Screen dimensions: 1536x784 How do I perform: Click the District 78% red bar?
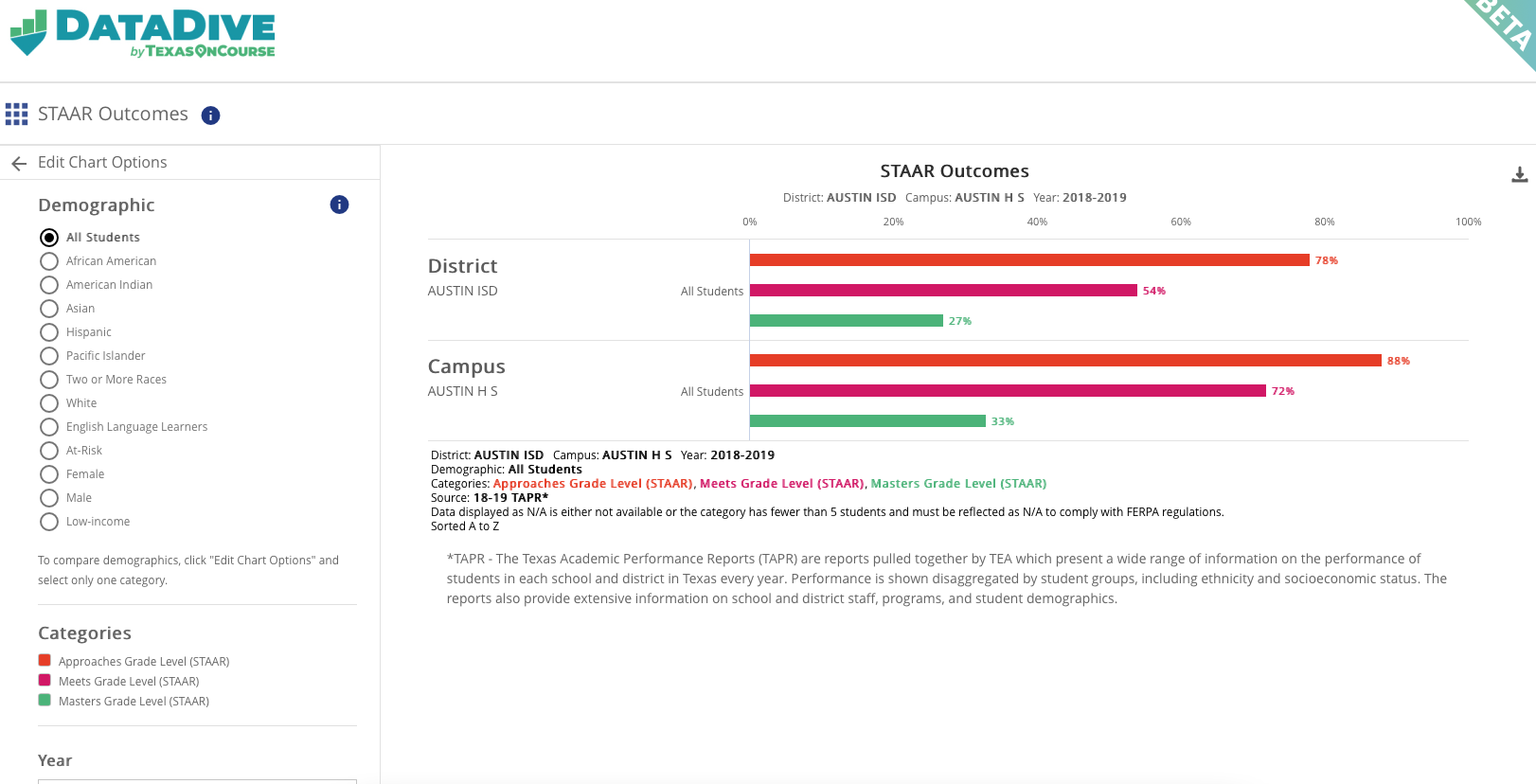[x=1029, y=260]
